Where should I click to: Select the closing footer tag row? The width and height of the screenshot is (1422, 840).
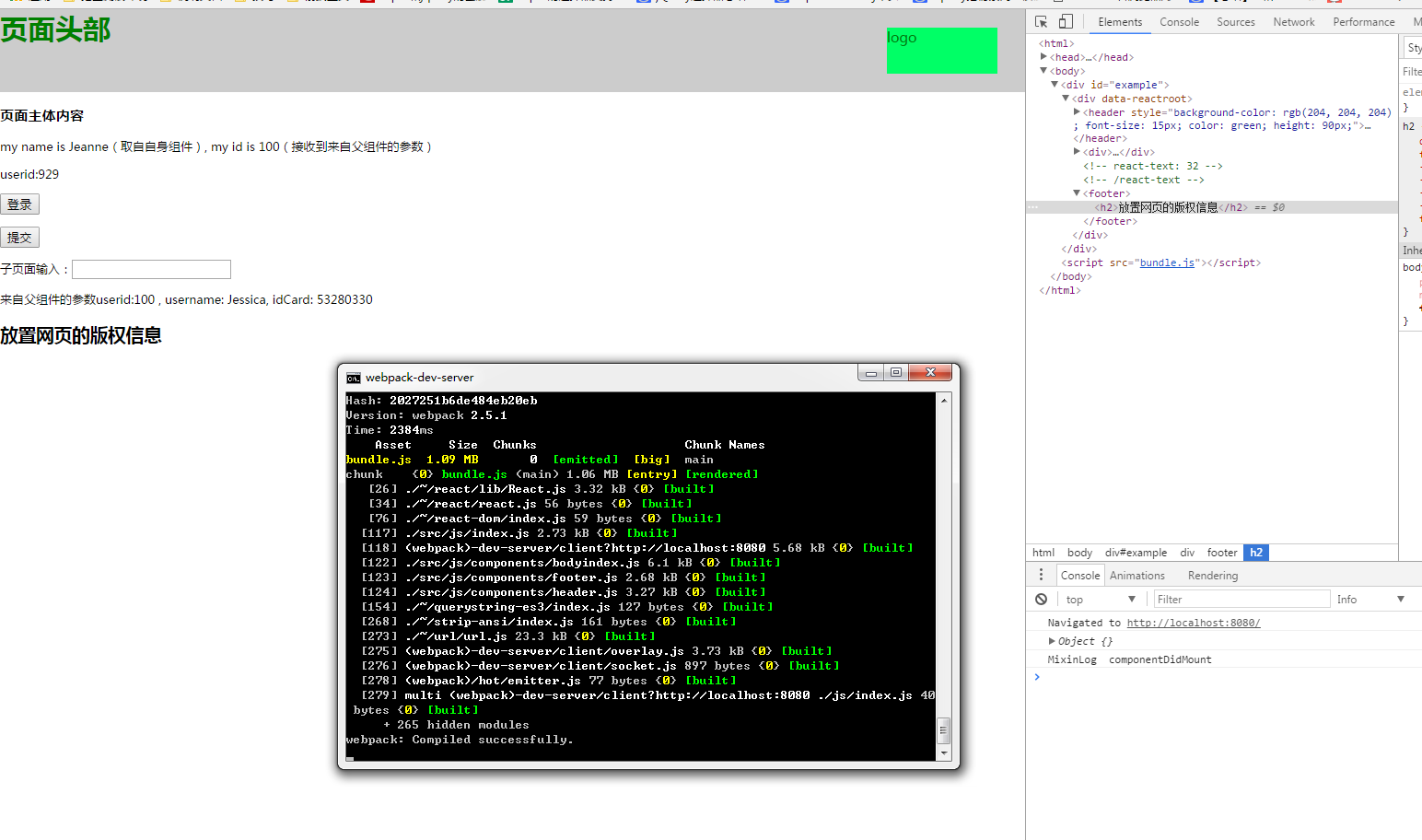point(1110,221)
